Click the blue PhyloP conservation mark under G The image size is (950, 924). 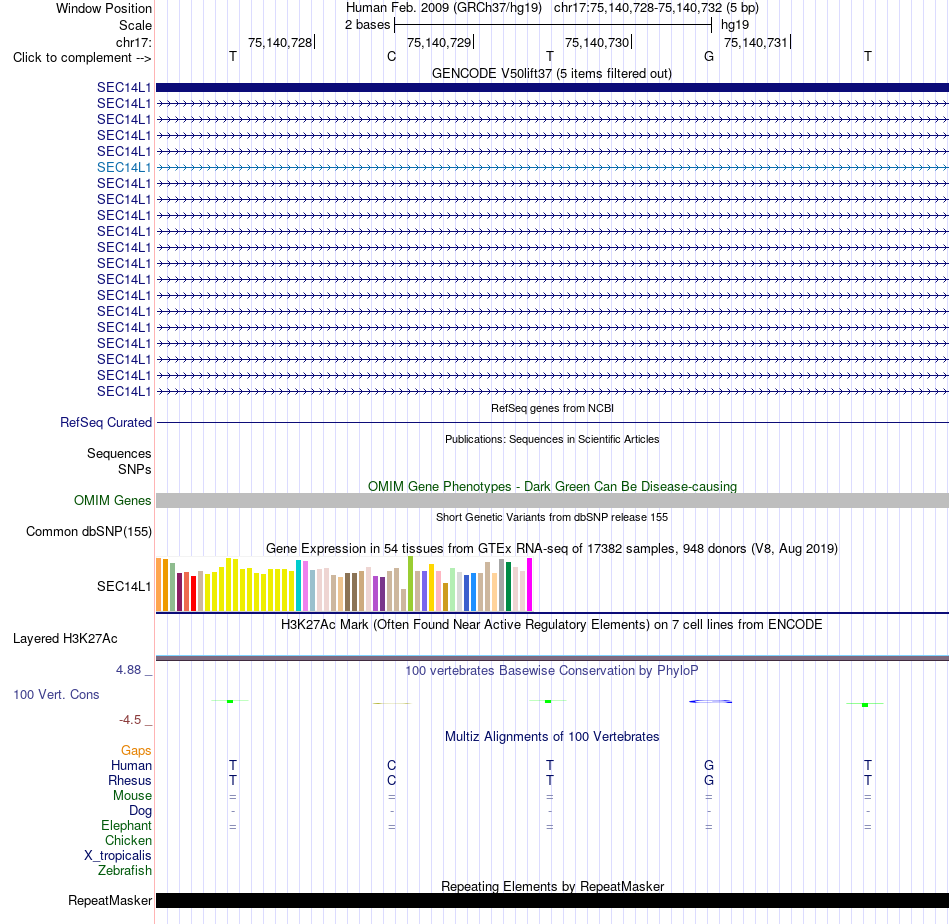pyautogui.click(x=710, y=702)
